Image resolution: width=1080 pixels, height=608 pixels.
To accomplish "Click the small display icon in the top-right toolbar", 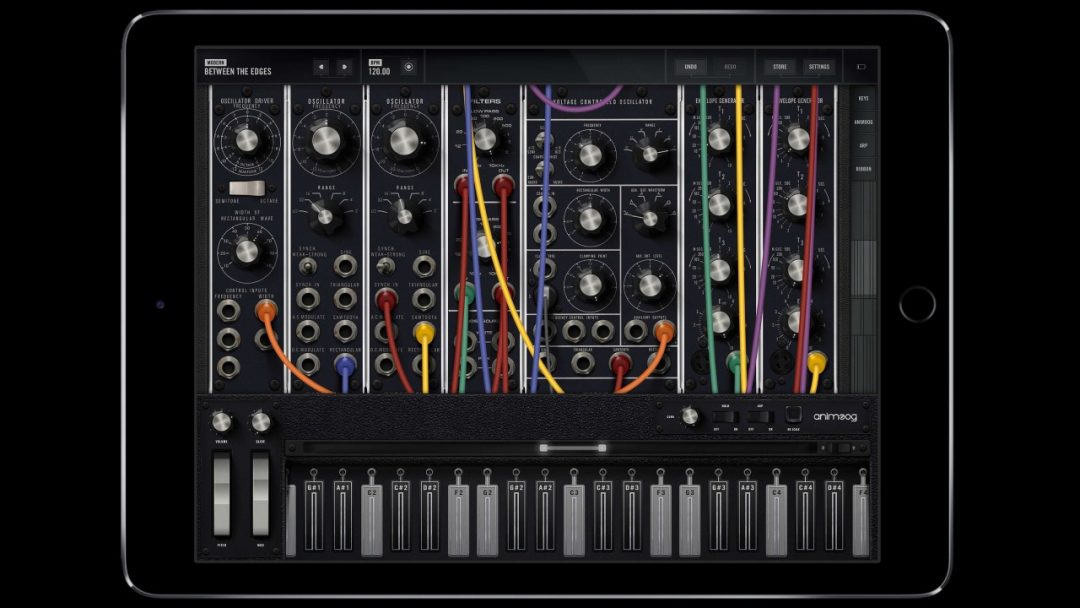I will (862, 66).
